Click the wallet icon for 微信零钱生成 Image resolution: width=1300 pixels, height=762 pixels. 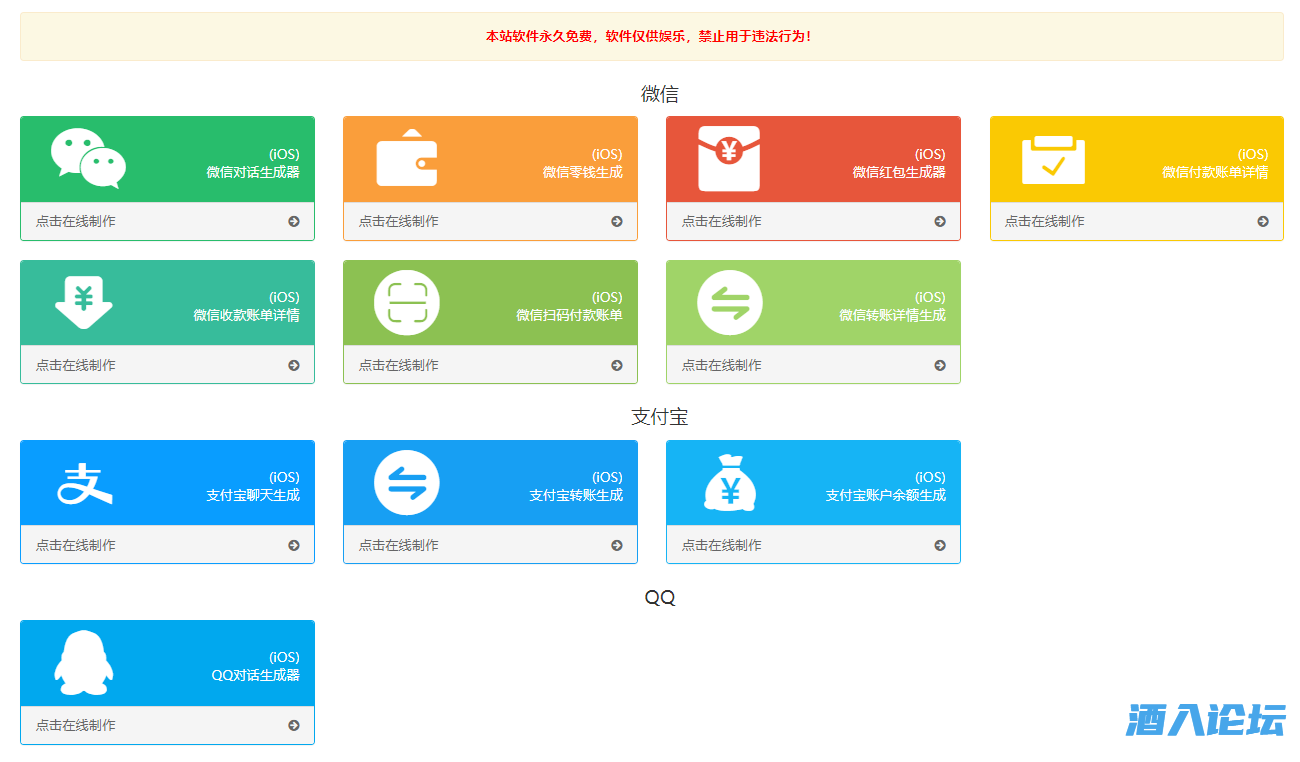406,159
